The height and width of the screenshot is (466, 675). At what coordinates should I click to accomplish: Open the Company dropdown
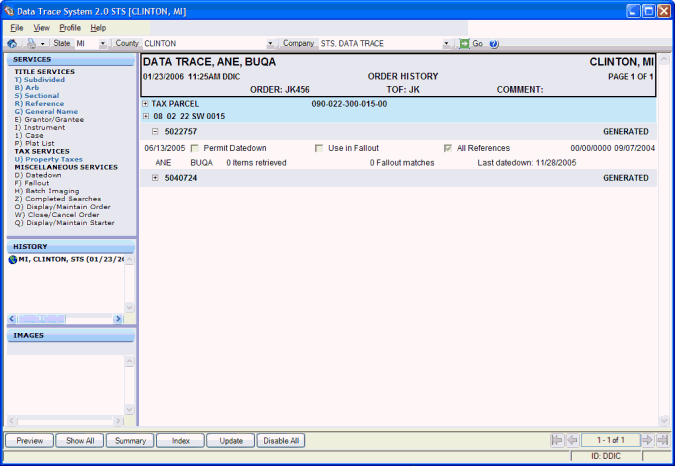tap(446, 43)
